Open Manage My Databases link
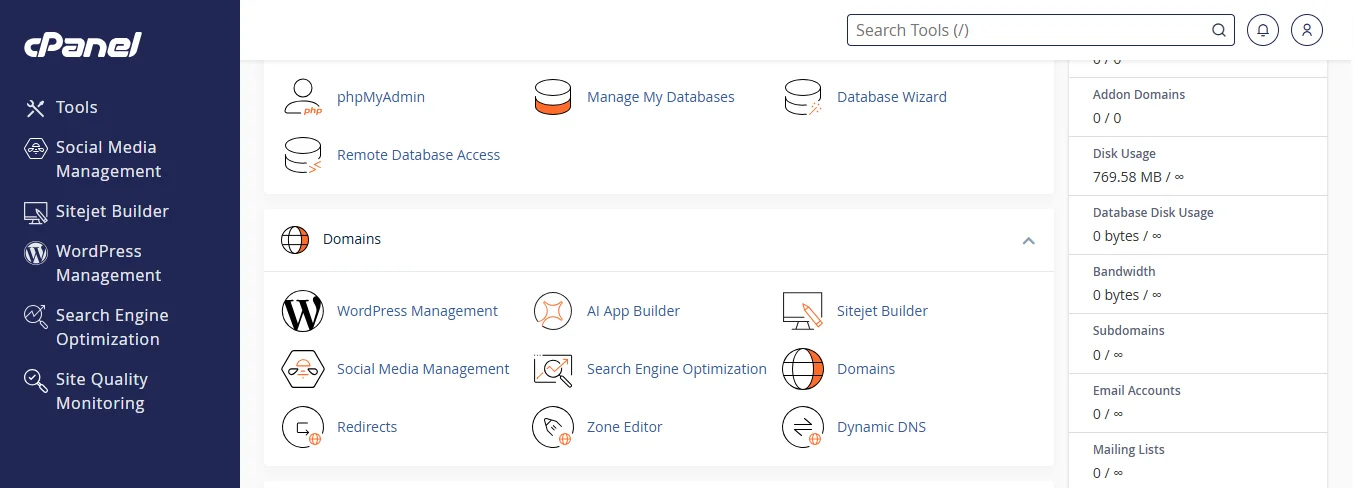Viewport: 1353px width, 488px height. point(661,97)
